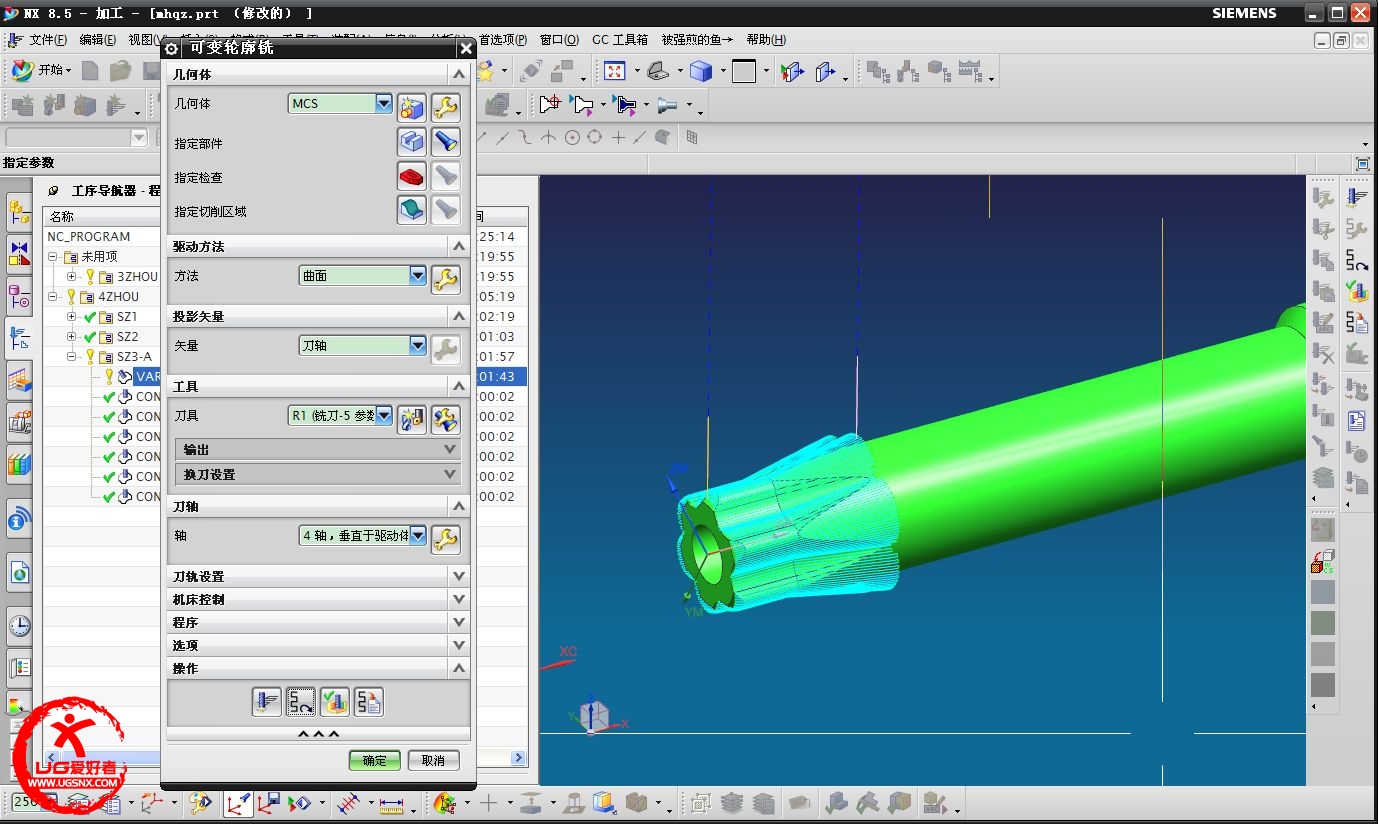Edit the R1 tool with wrench icon
This screenshot has width=1378, height=824.
click(x=445, y=419)
